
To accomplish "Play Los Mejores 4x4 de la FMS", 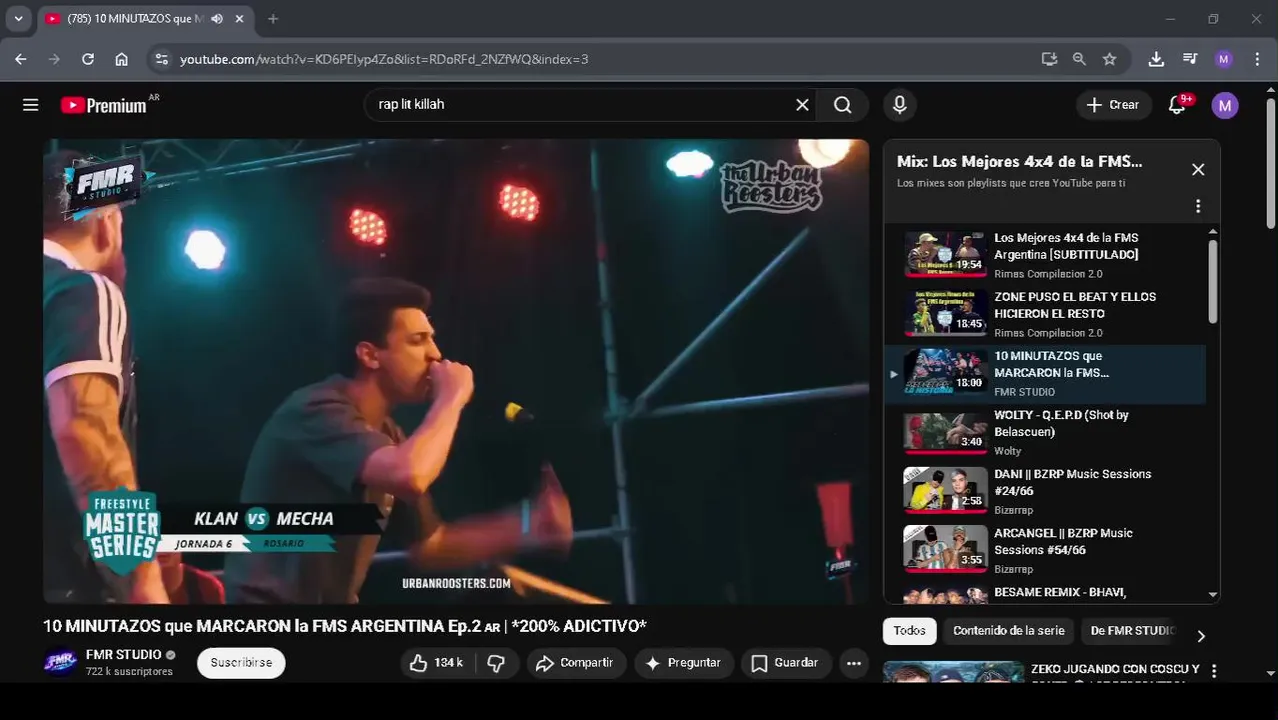I will [x=1045, y=255].
